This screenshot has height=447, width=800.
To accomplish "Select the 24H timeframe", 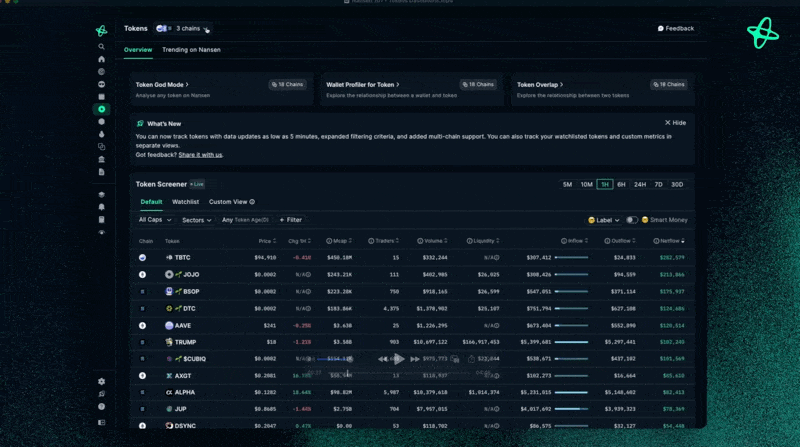I will 640,185.
